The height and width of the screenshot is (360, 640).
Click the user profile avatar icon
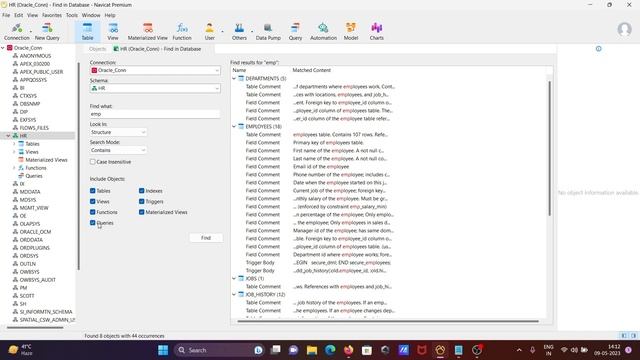[624, 29]
